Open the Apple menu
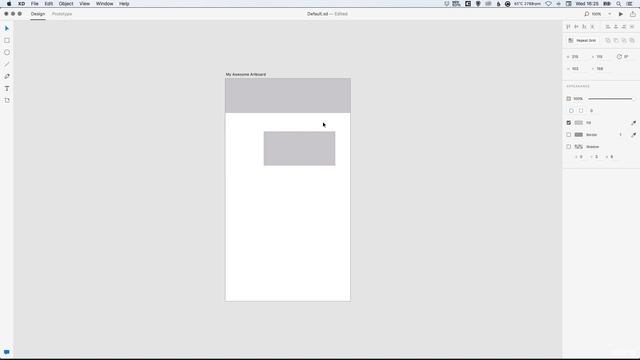This screenshot has width=640, height=360. click(9, 4)
